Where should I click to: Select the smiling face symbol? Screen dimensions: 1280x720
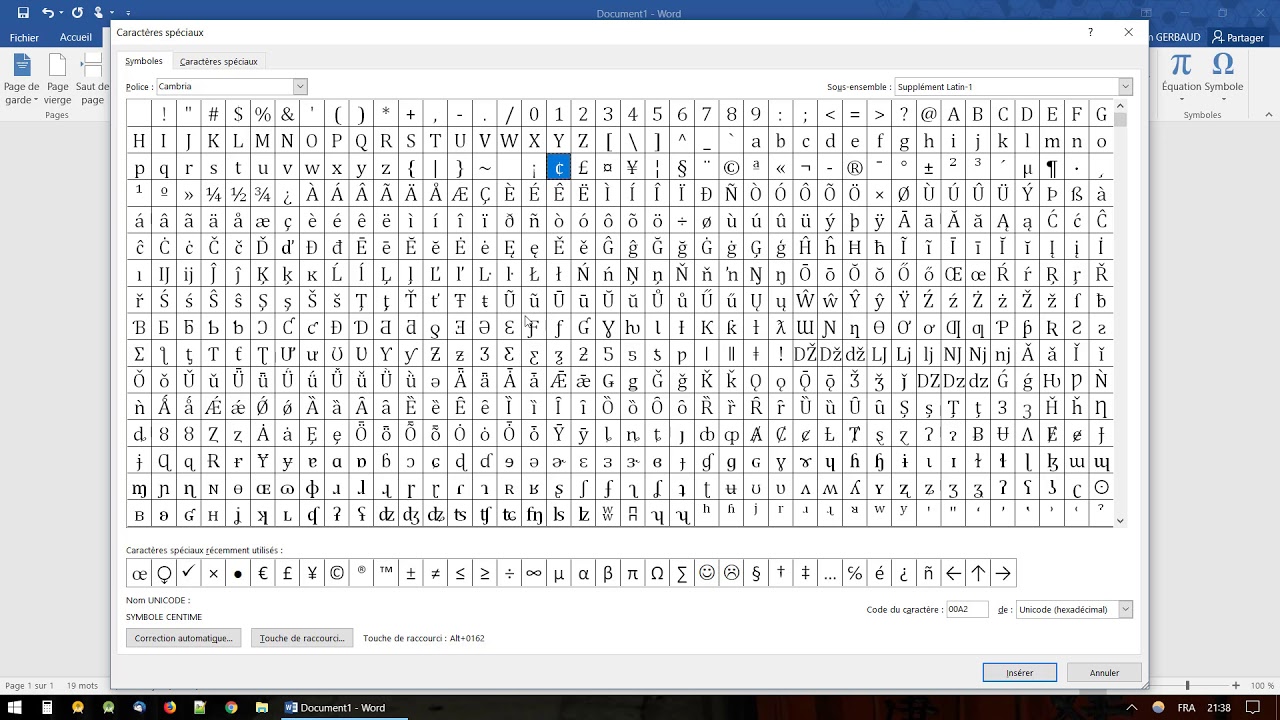[x=707, y=573]
